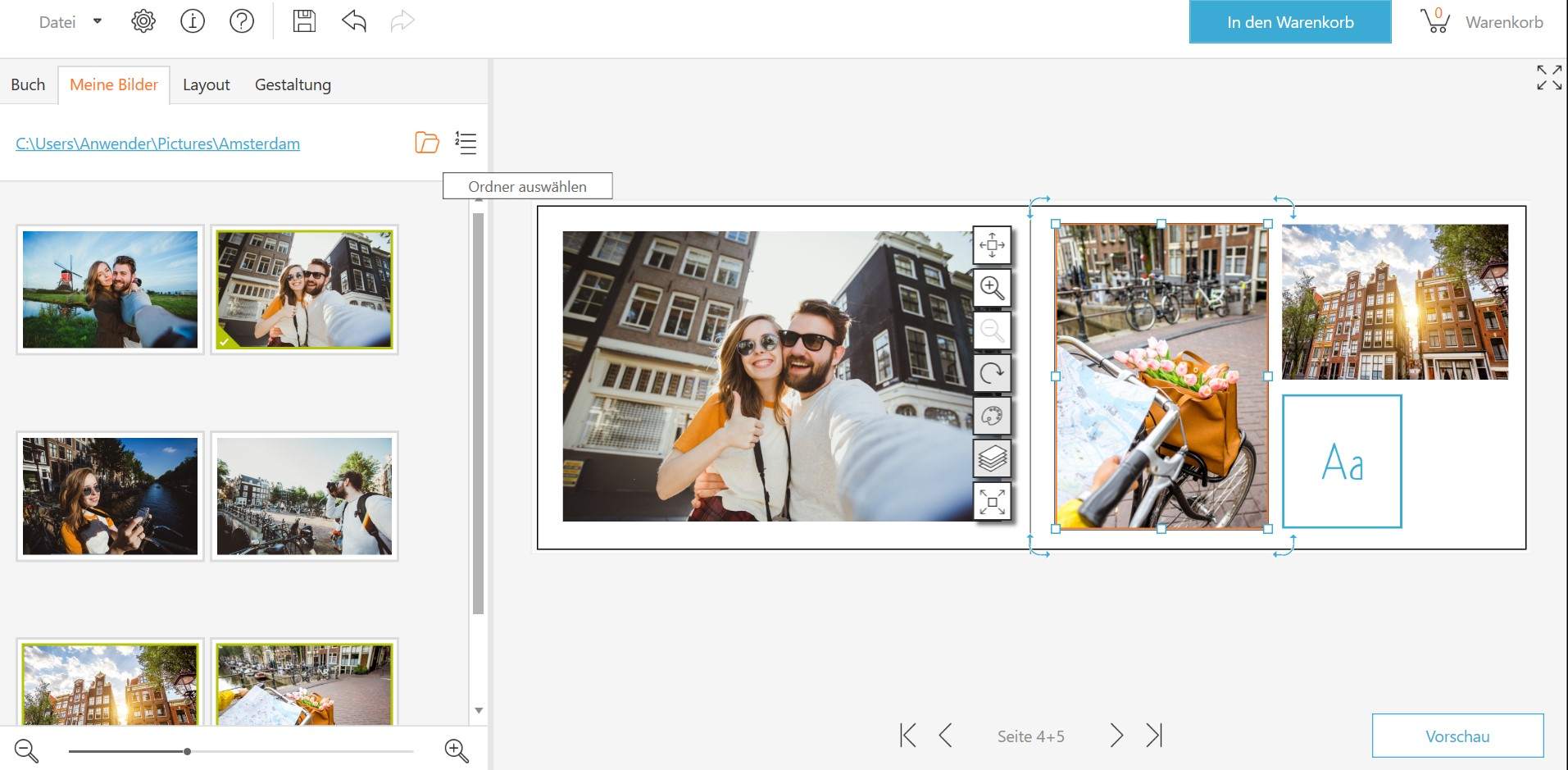This screenshot has height=770, width=1568.
Task: Open the Gestaltung tab
Action: tap(293, 84)
